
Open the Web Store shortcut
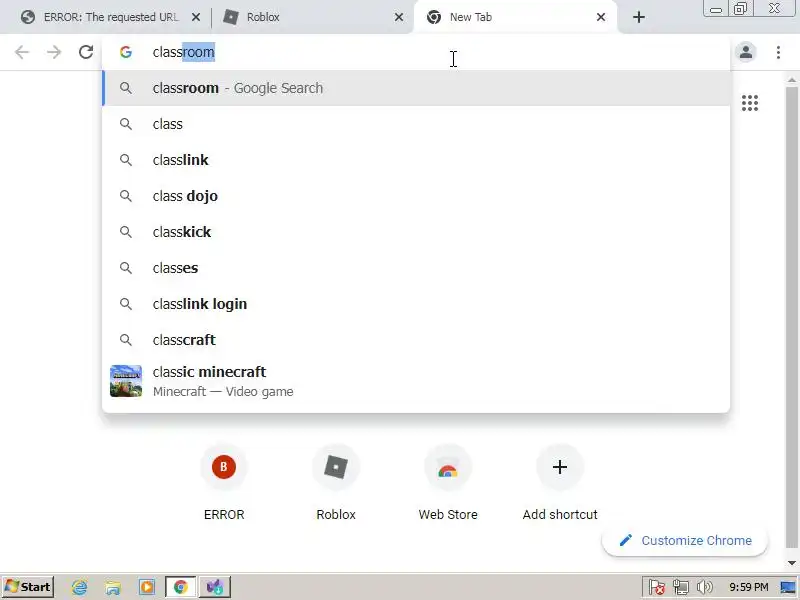coord(448,483)
